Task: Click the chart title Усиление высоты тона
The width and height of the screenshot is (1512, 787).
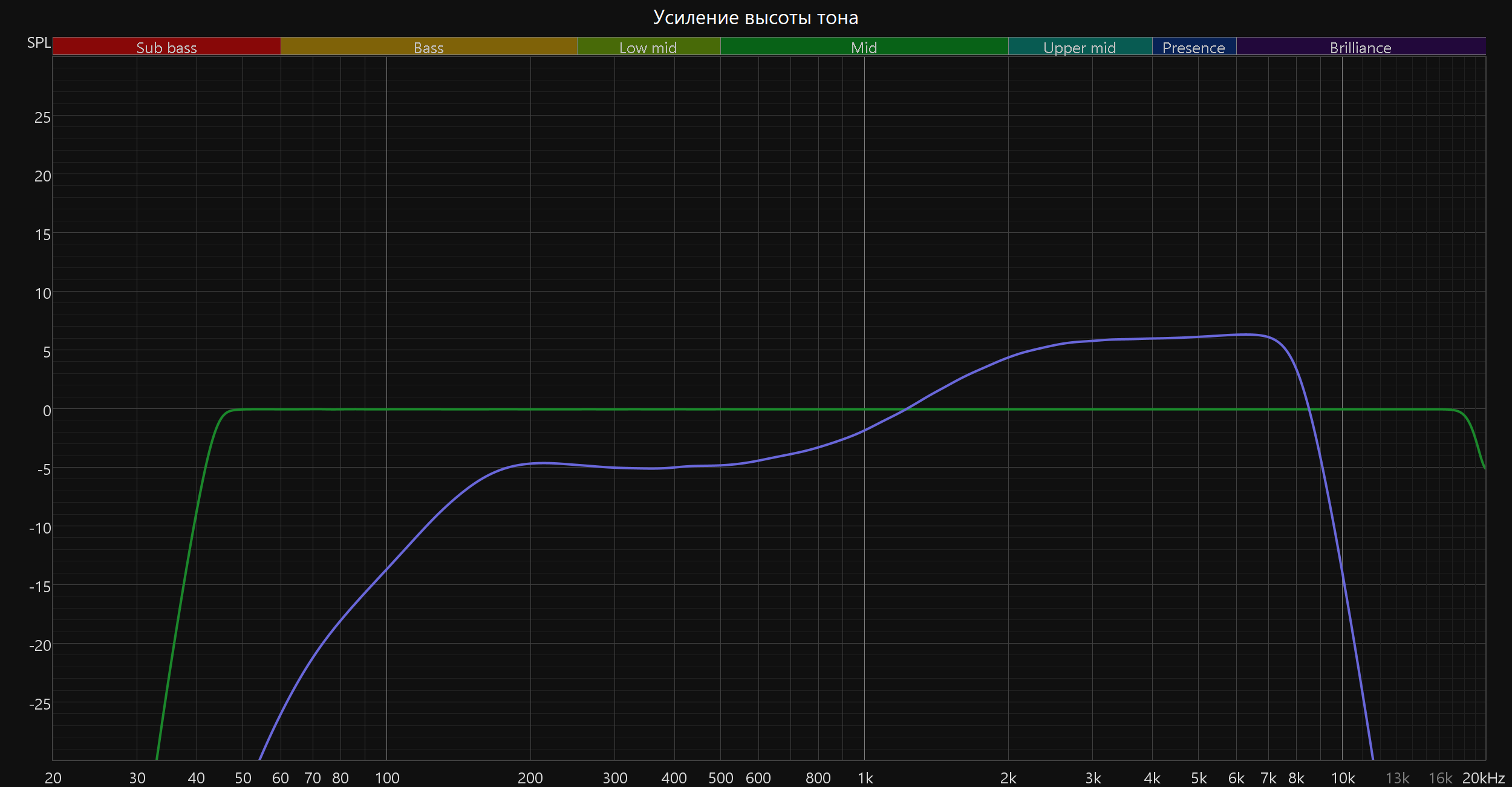Action: 755,18
